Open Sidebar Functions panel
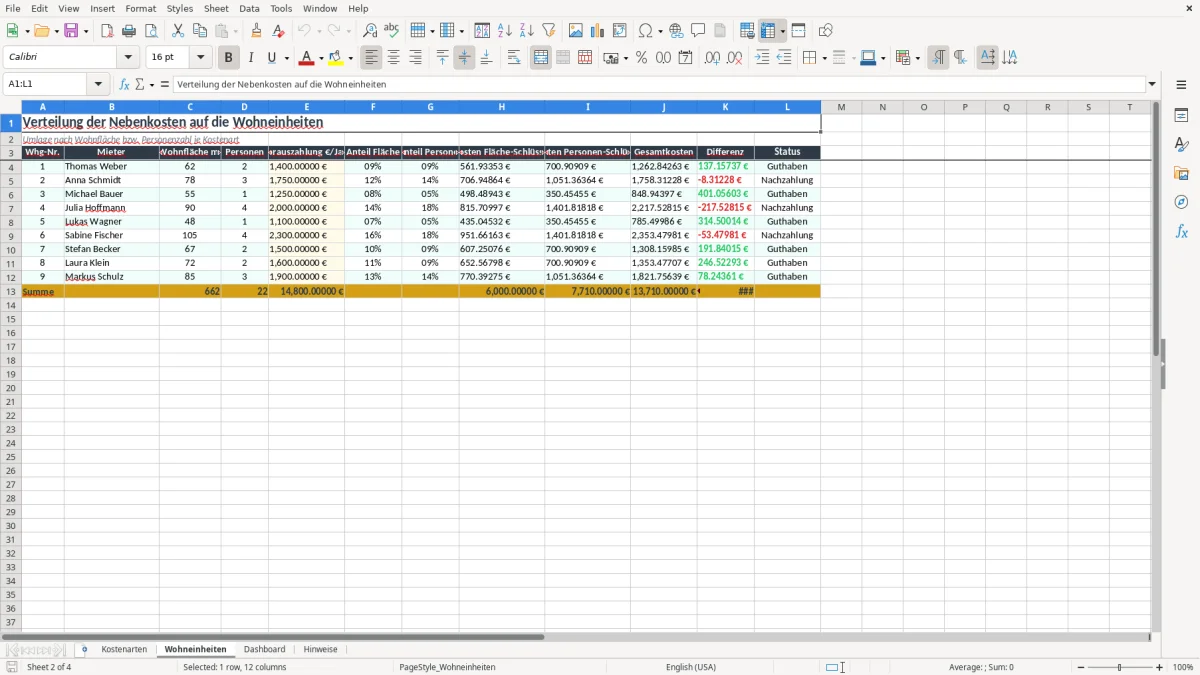Image resolution: width=1200 pixels, height=675 pixels. [x=1181, y=232]
